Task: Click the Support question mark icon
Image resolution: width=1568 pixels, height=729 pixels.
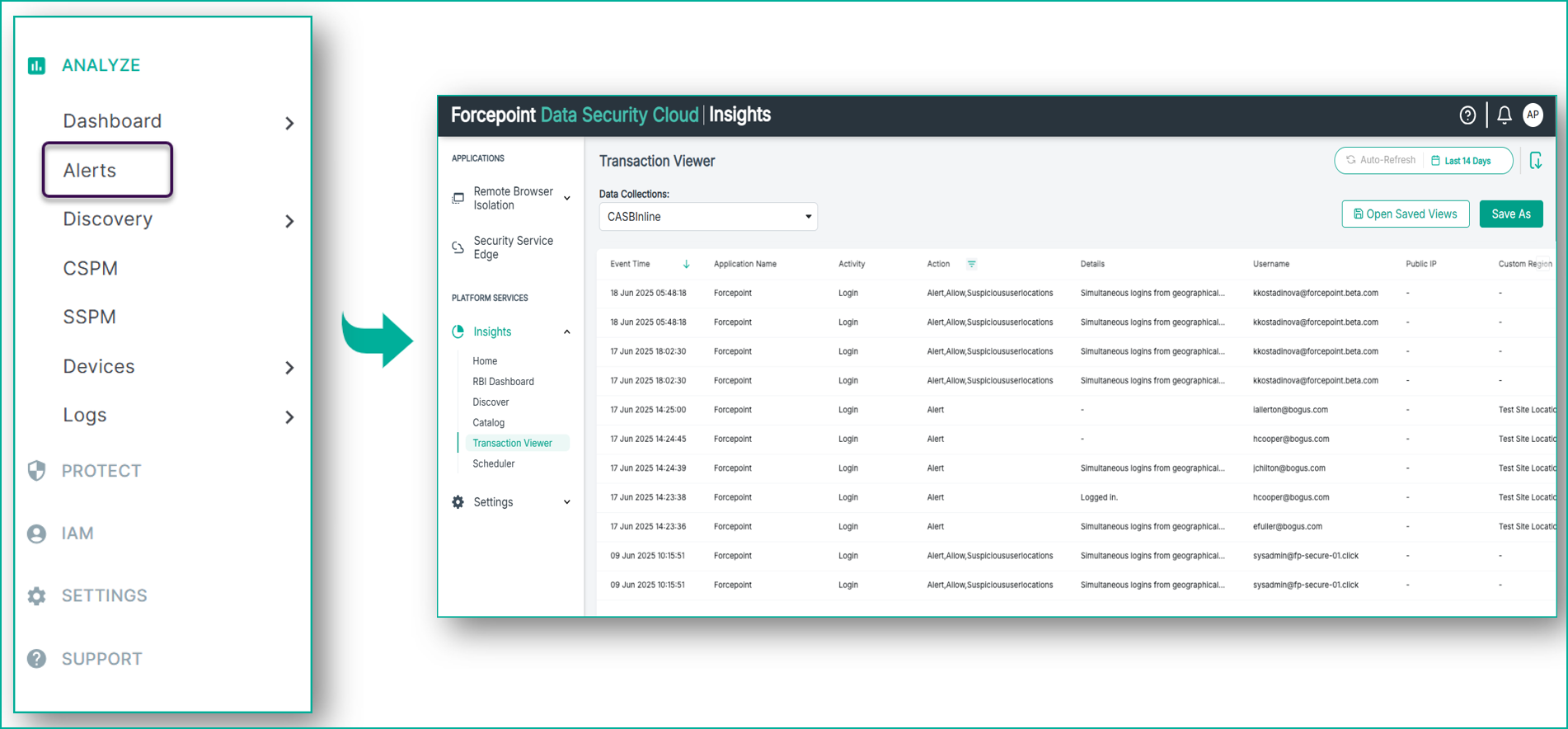Action: point(36,658)
